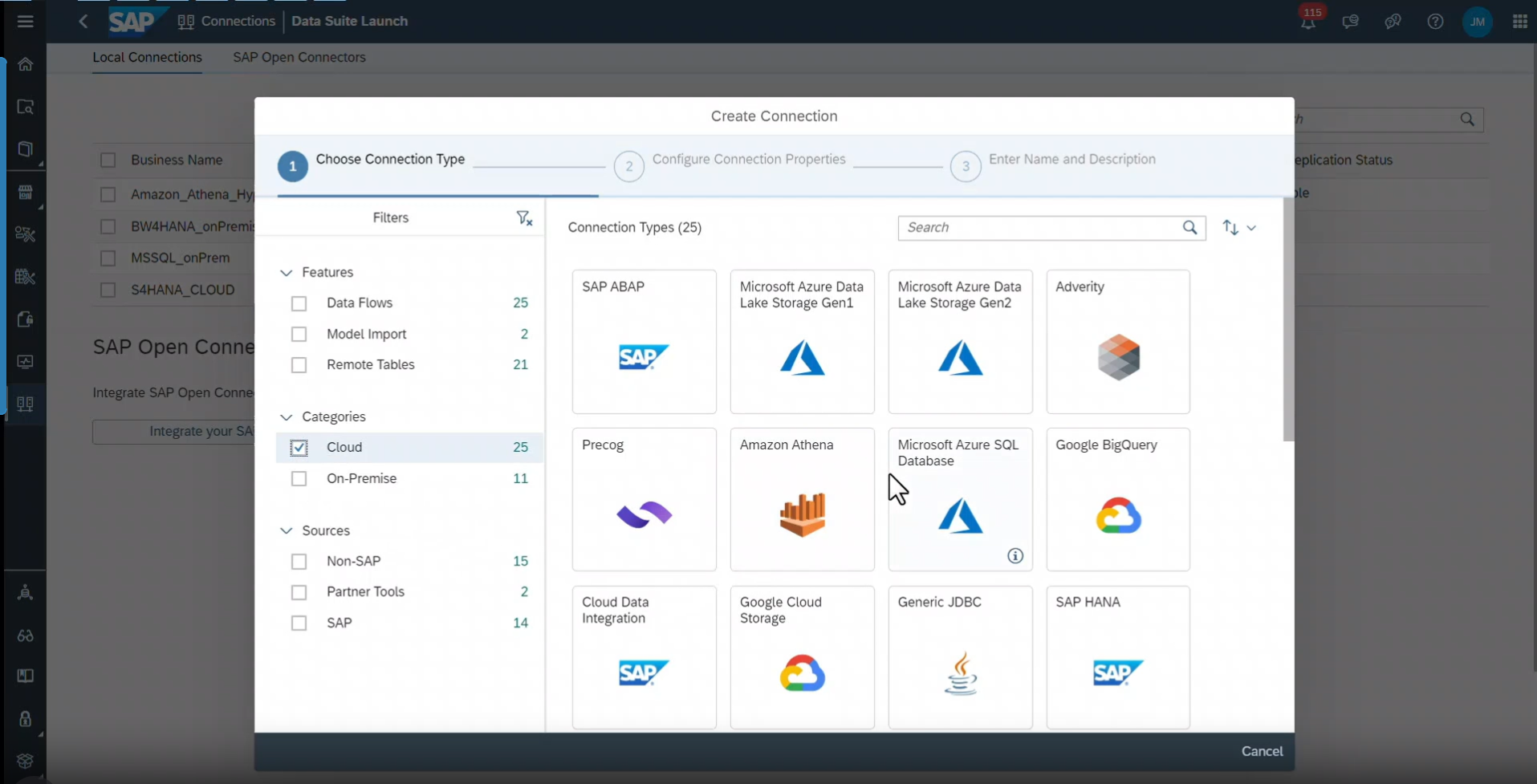The width and height of the screenshot is (1537, 784).
Task: Open the app grid launcher icon
Action: [1519, 22]
